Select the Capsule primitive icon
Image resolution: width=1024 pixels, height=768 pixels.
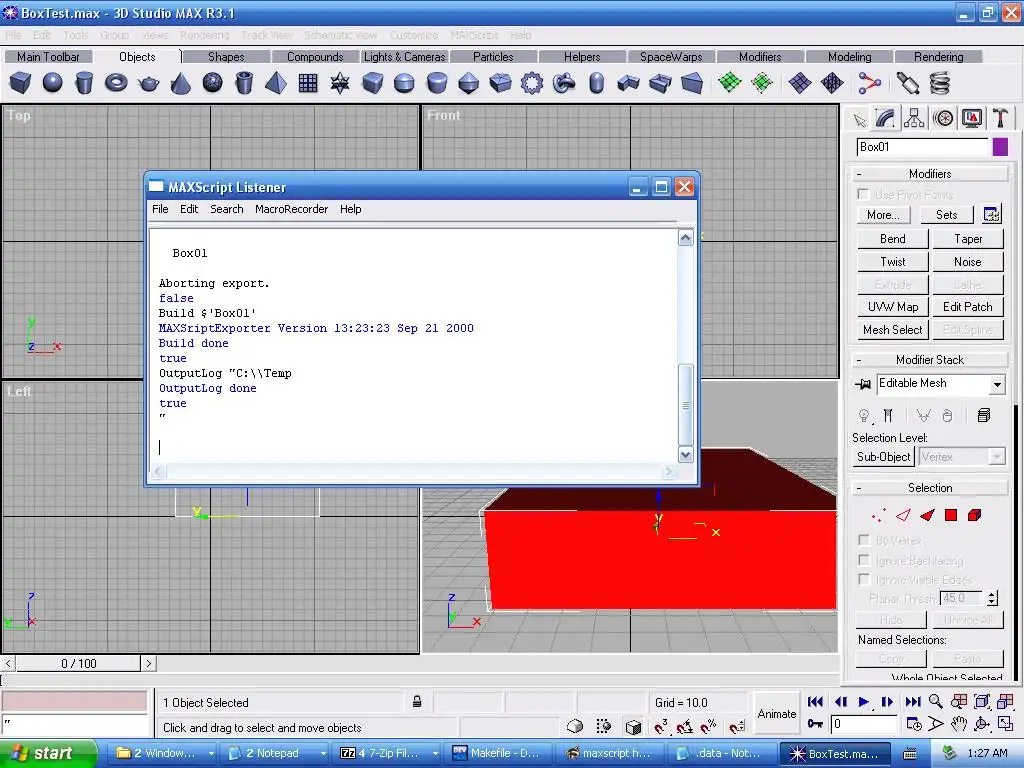(x=596, y=83)
